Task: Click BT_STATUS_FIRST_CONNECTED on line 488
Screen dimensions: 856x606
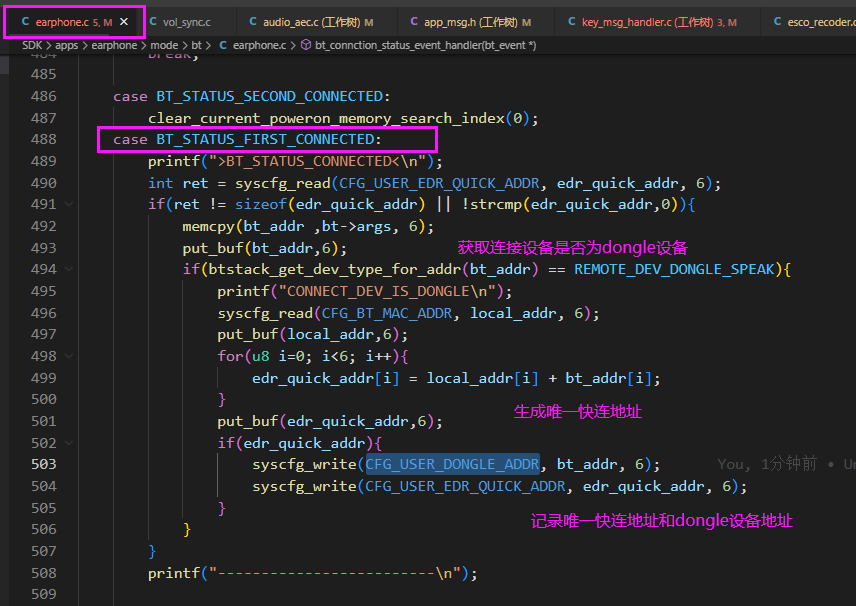Action: pos(265,140)
